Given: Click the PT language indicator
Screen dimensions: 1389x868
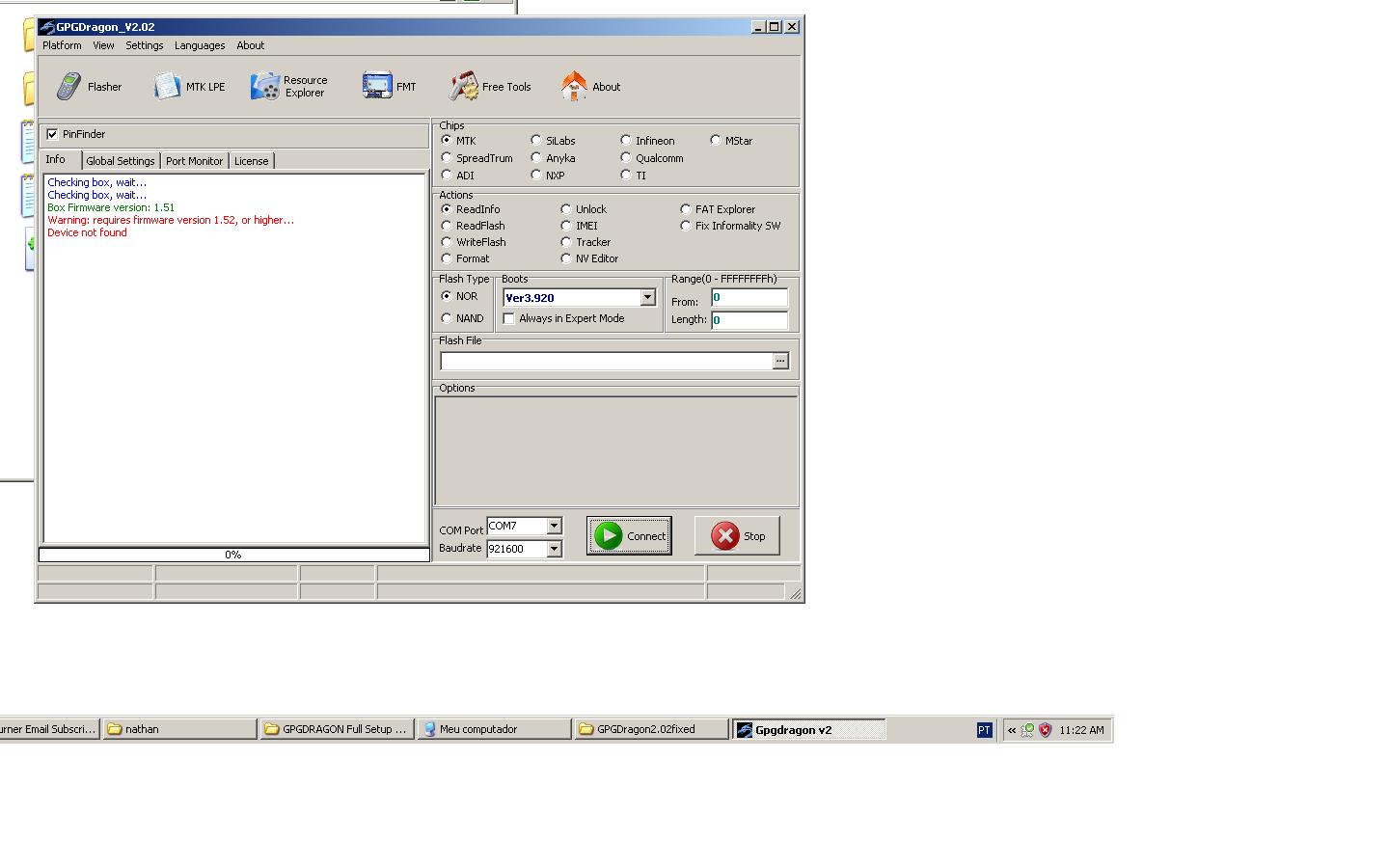Looking at the screenshot, I should 984,730.
